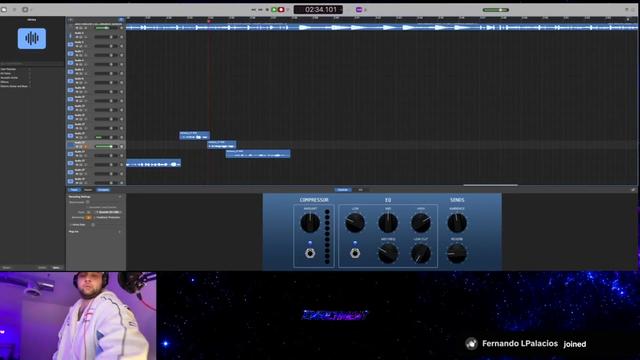Select the long audio region on top track
The width and height of the screenshot is (640, 360).
(x=382, y=27)
